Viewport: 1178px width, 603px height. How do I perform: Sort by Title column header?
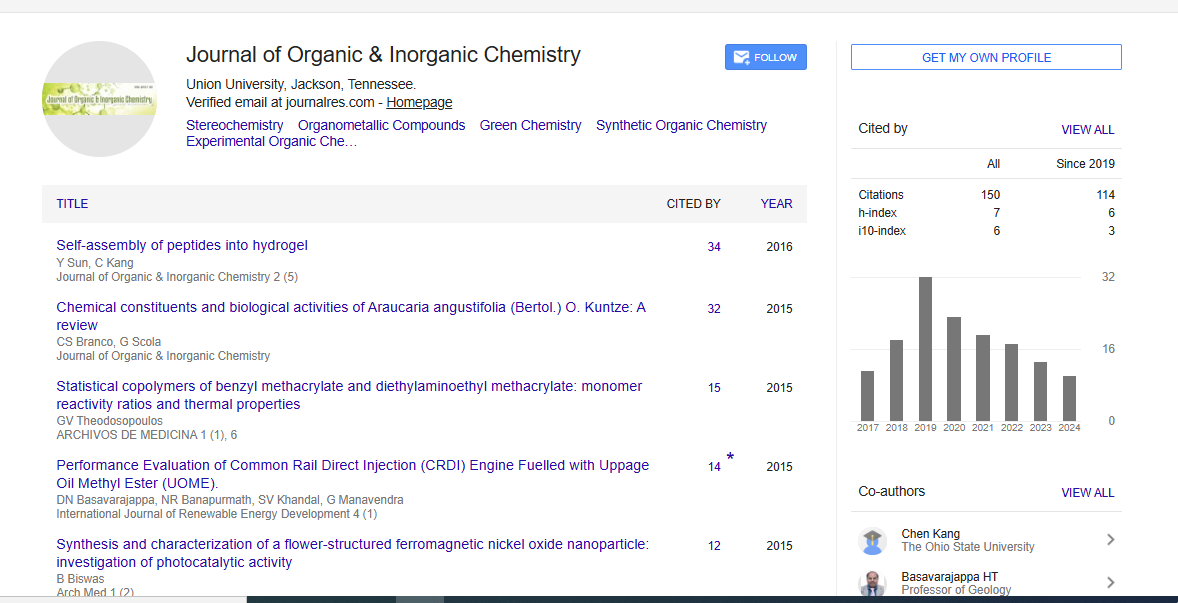(72, 204)
